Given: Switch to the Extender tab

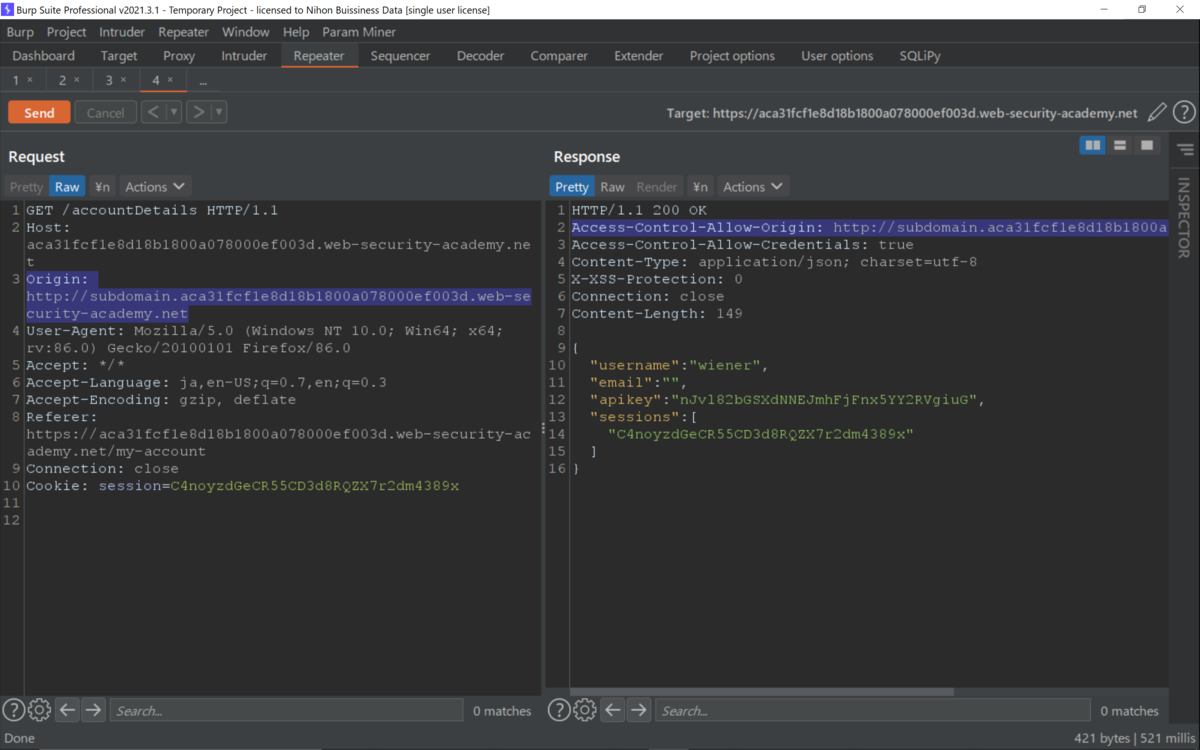Looking at the screenshot, I should [639, 56].
